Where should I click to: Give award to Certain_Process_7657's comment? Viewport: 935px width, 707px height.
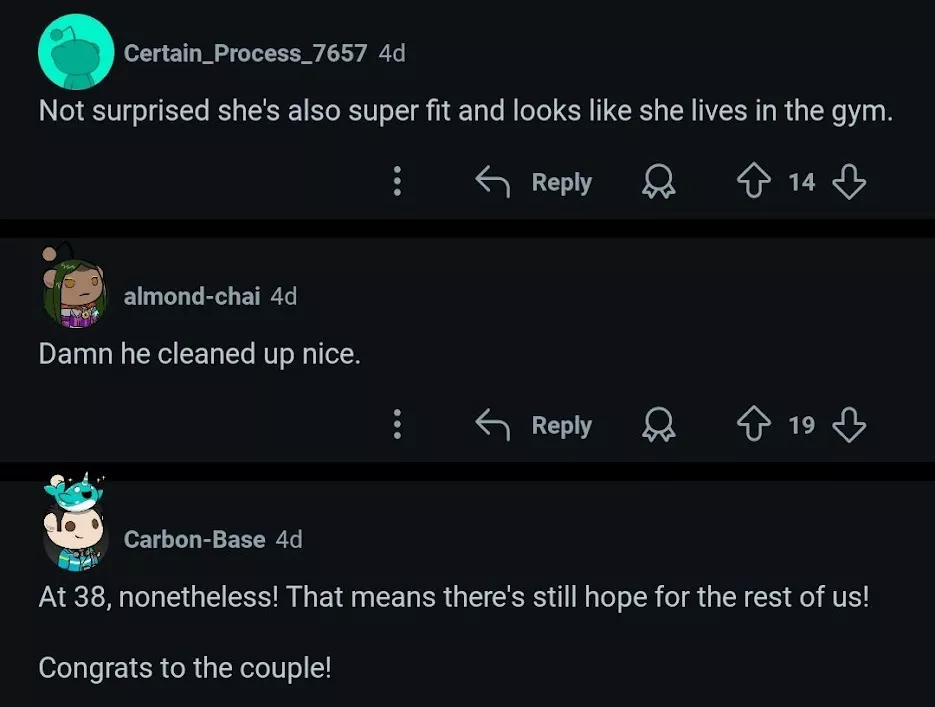tap(658, 182)
